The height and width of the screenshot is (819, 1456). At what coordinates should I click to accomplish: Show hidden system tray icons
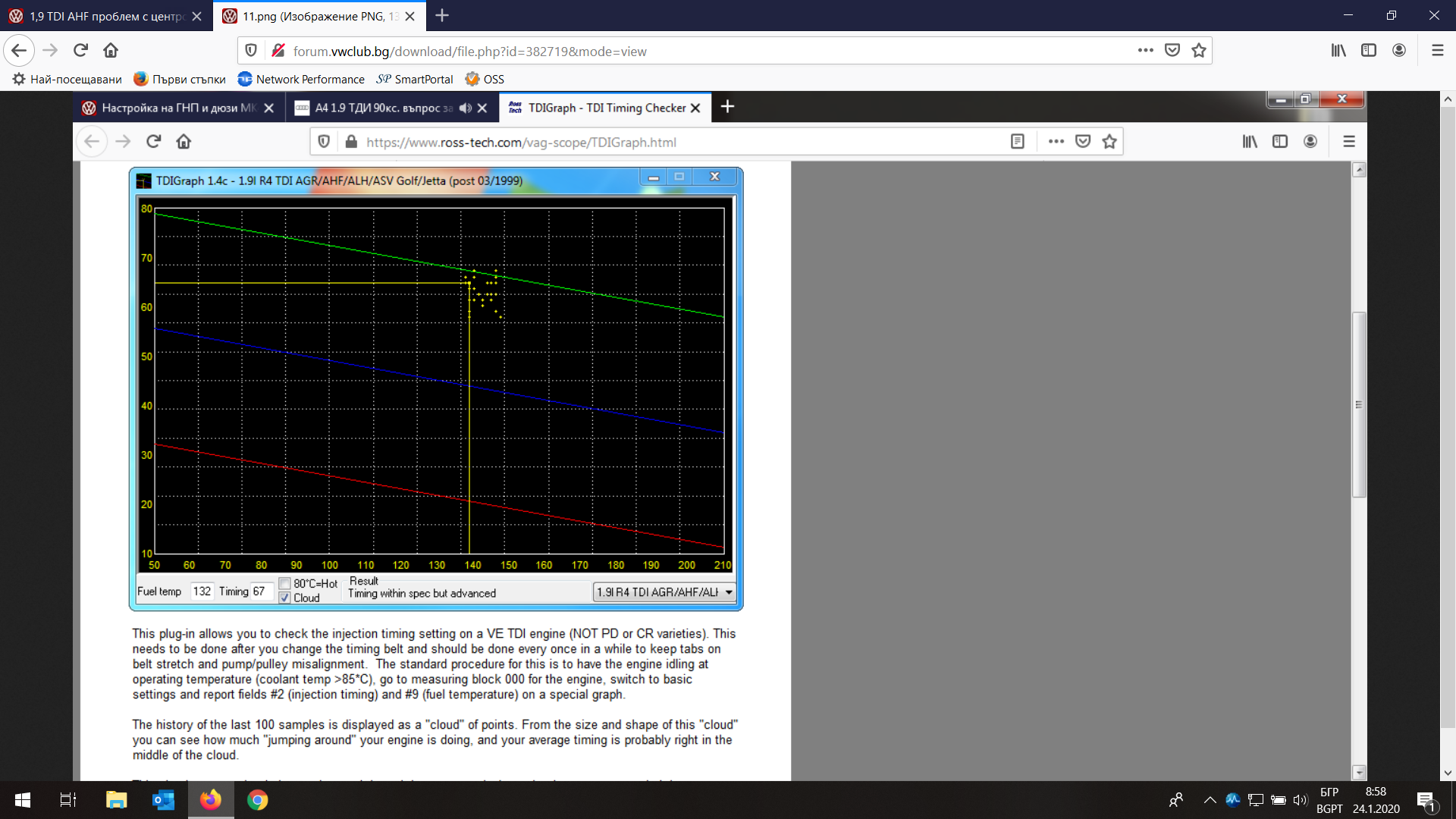click(1210, 800)
